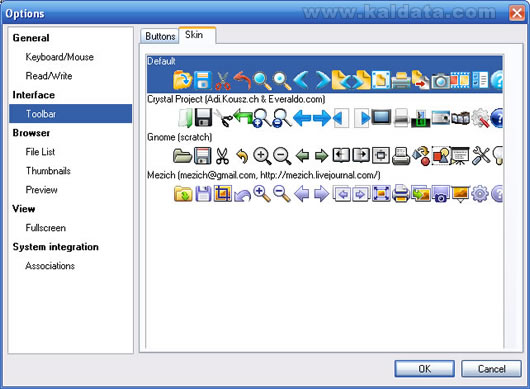530x389 pixels.
Task: Click the gear settings icon in Mezich row
Action: tap(480, 194)
